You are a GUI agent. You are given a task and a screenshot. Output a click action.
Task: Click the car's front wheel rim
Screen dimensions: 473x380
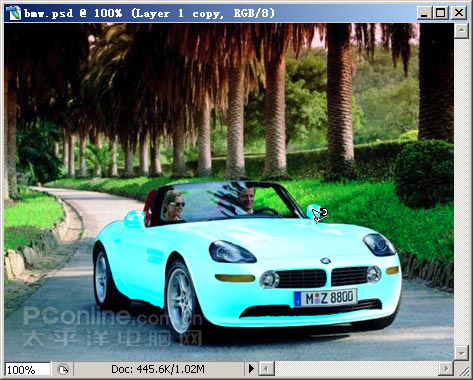pos(180,301)
